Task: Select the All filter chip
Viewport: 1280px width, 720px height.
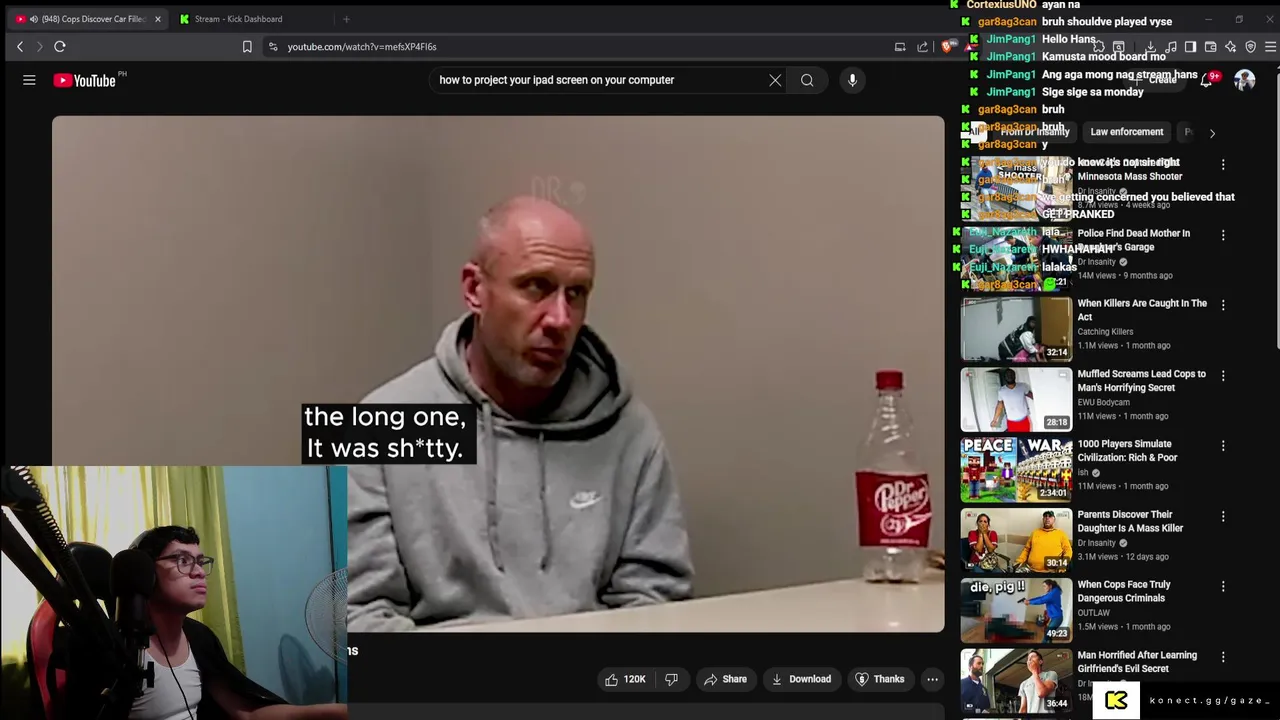Action: (975, 132)
